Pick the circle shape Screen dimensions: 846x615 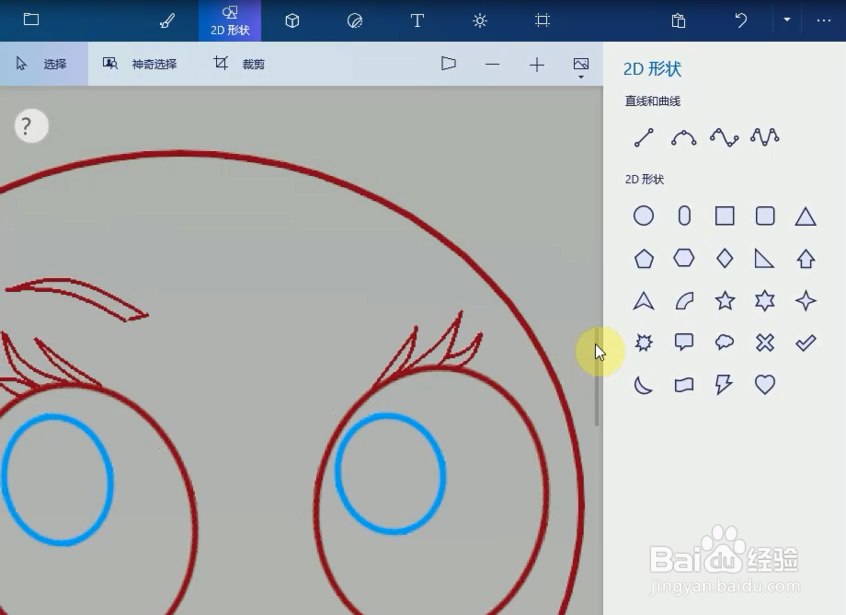point(644,216)
